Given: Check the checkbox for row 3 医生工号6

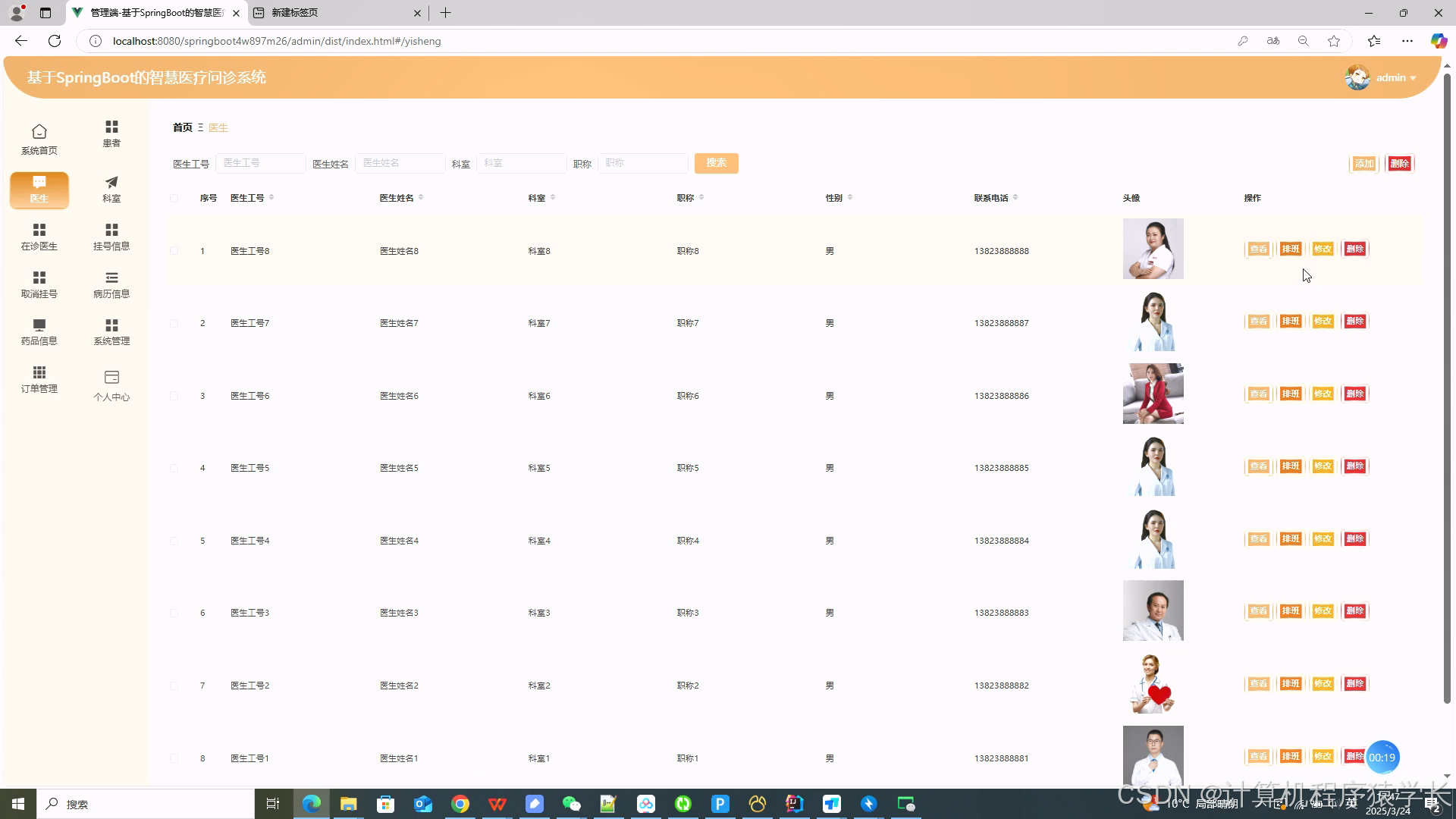Looking at the screenshot, I should [x=174, y=396].
